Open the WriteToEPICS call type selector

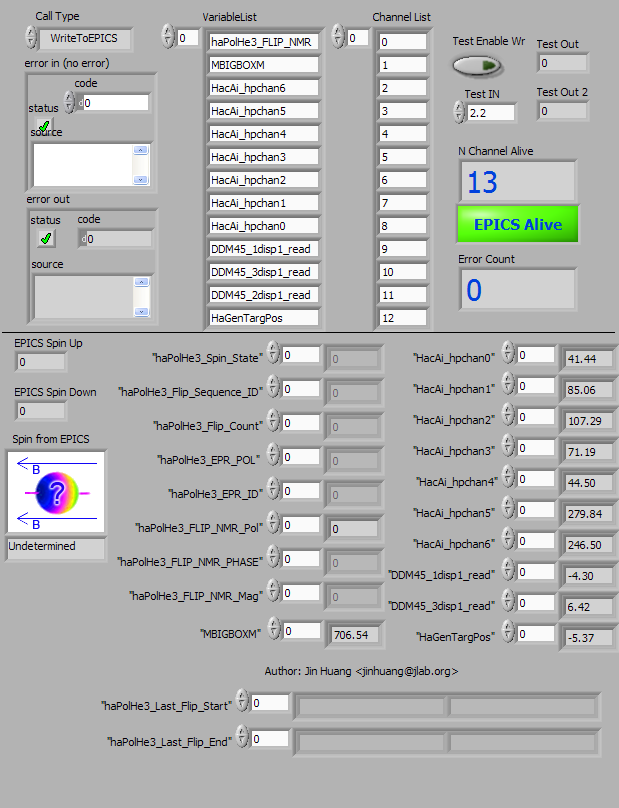[x=85, y=39]
